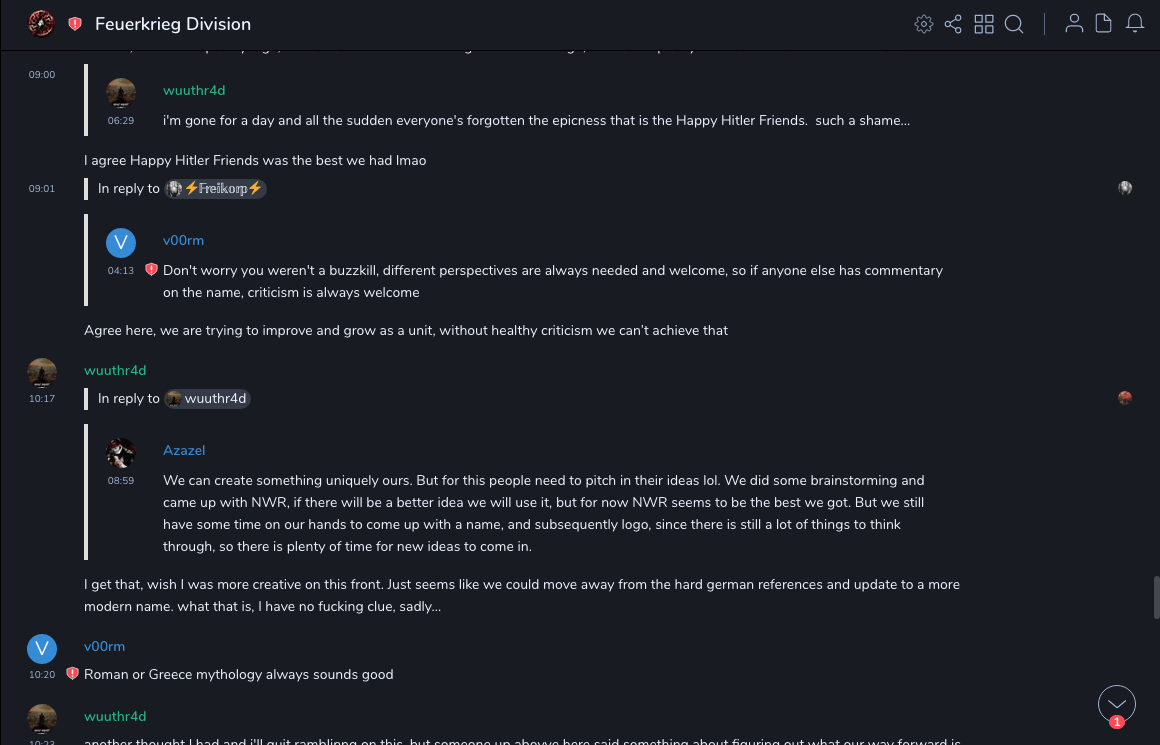This screenshot has width=1160, height=745.
Task: Open room settings gear icon
Action: point(924,24)
